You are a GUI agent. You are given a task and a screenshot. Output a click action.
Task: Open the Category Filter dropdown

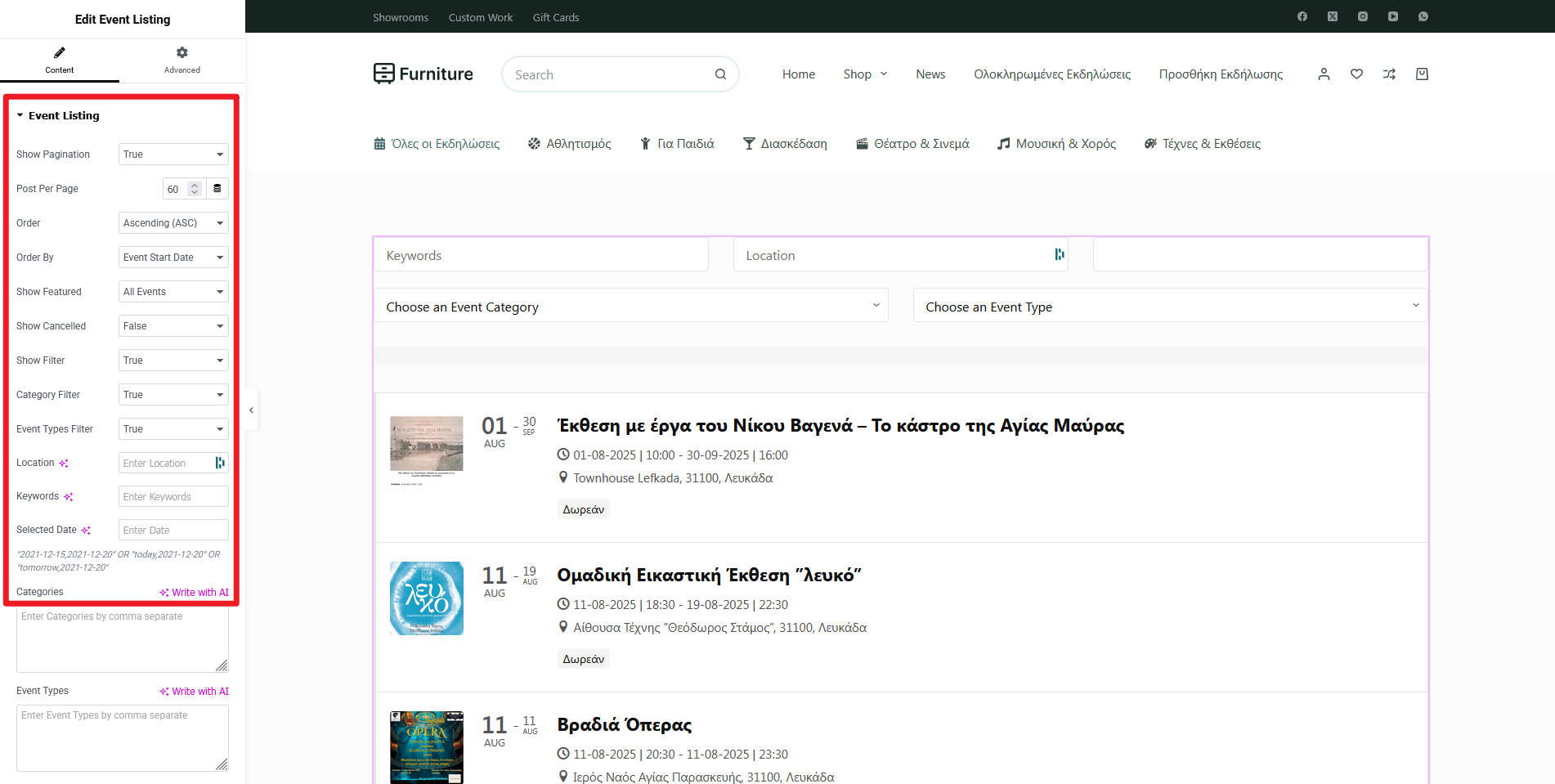point(173,395)
